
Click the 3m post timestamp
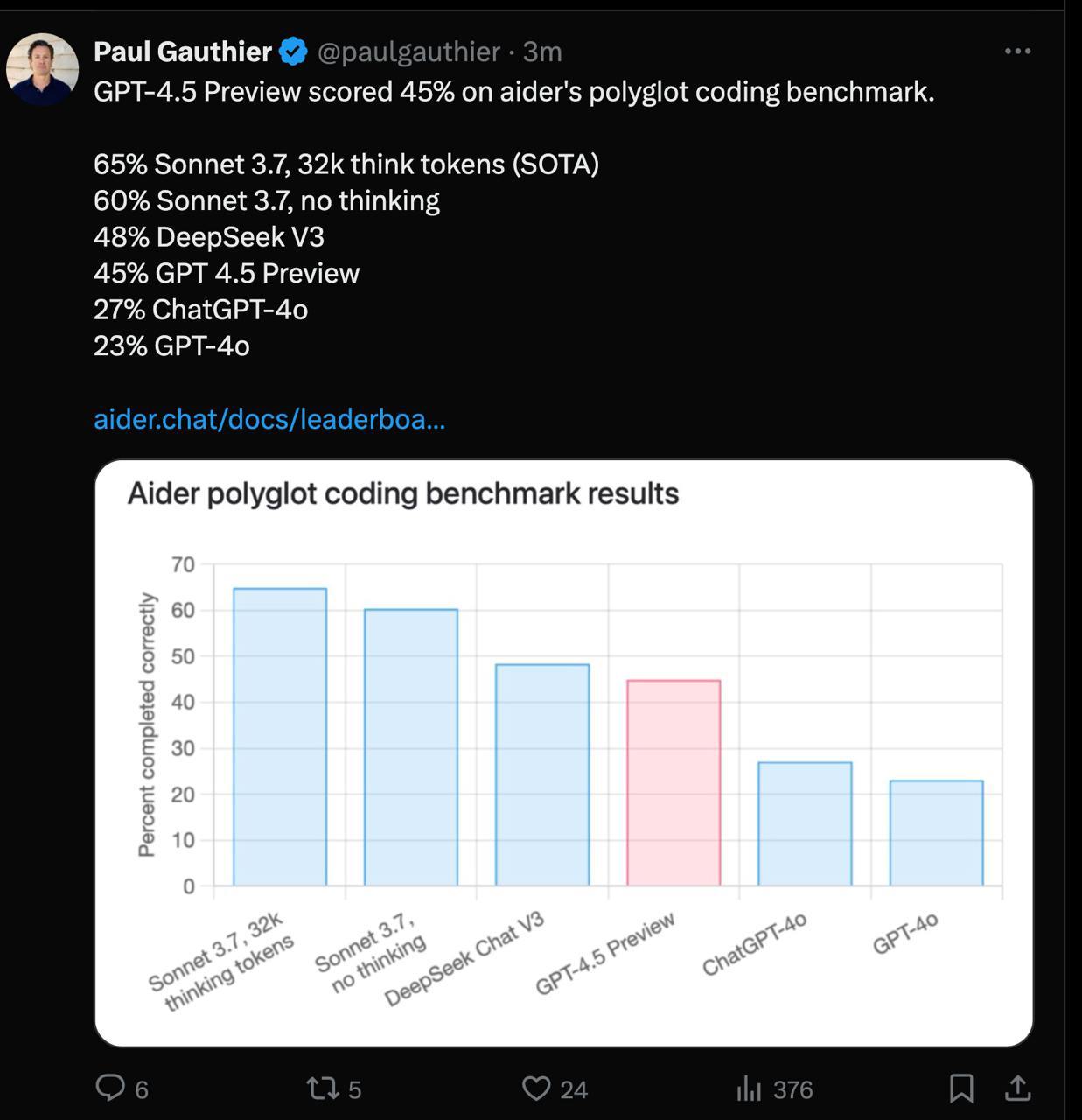(542, 52)
